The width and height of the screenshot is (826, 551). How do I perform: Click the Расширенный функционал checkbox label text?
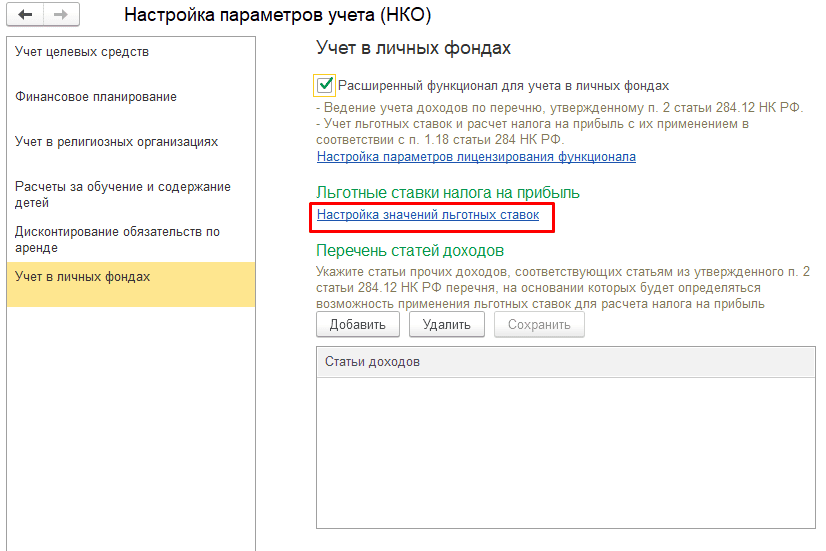point(503,86)
